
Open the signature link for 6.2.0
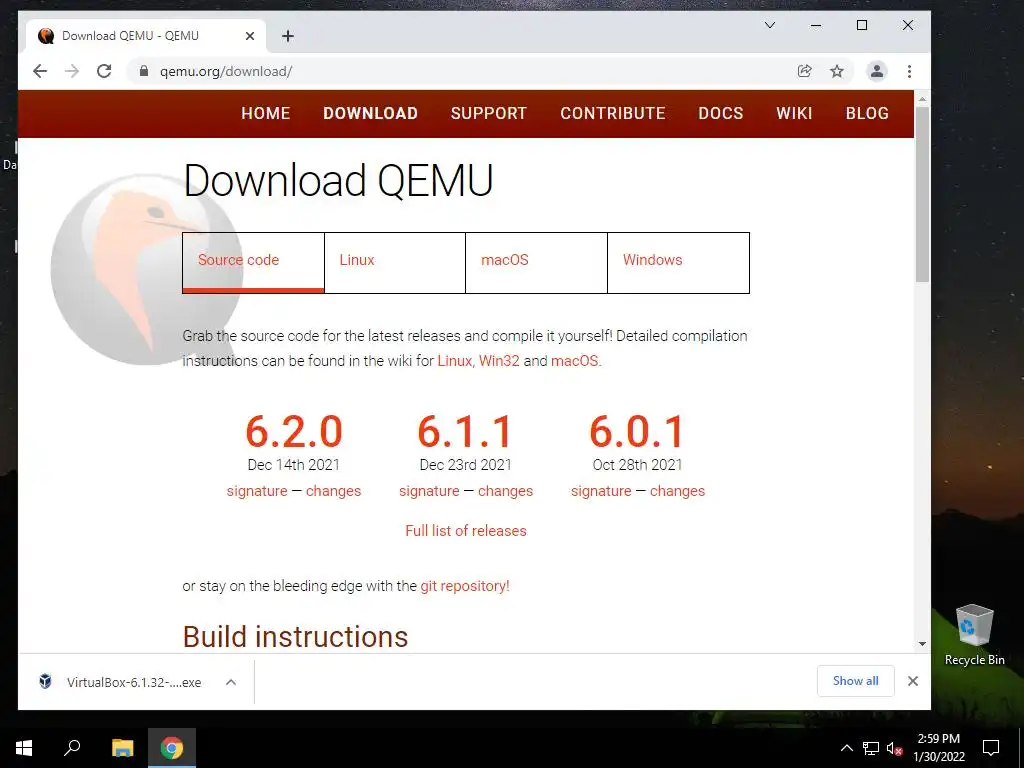[257, 491]
